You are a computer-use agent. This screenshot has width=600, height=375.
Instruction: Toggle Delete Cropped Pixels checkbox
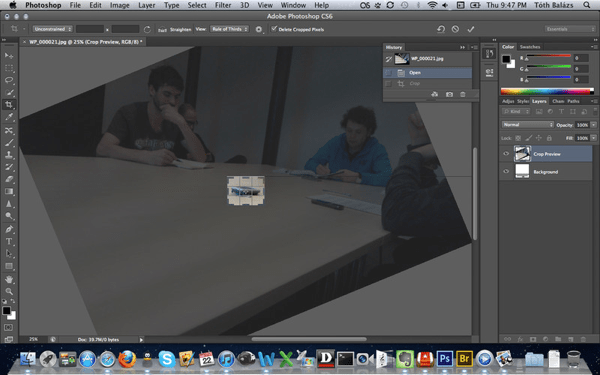point(274,29)
